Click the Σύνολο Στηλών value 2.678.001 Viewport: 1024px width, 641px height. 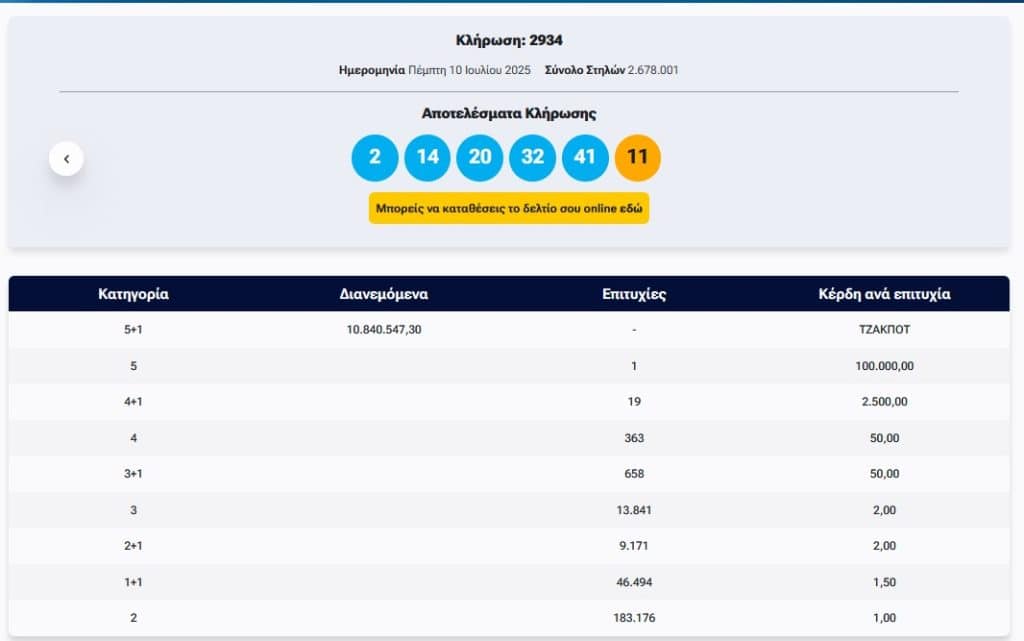pos(653,70)
